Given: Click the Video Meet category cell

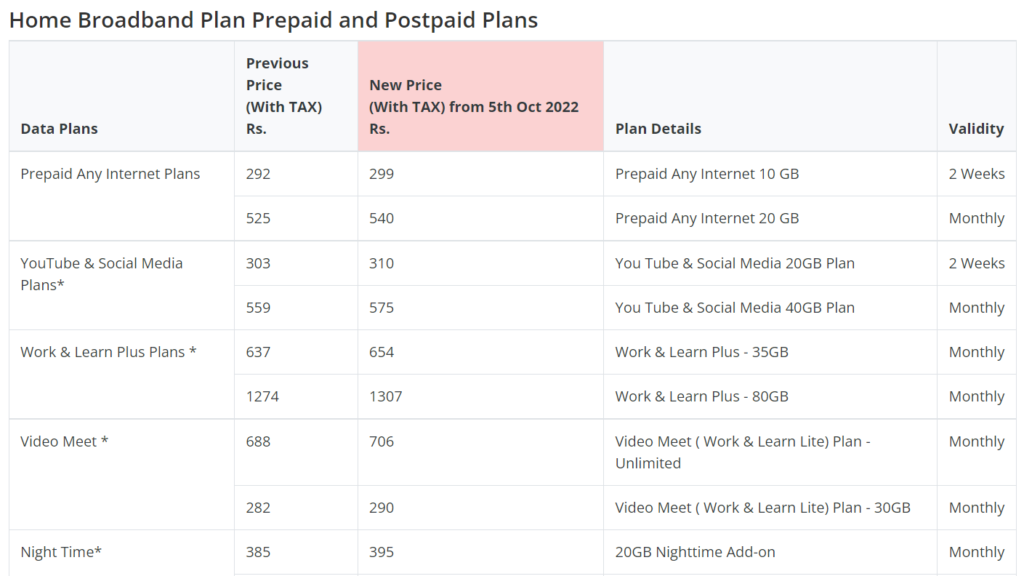Looking at the screenshot, I should click(121, 474).
